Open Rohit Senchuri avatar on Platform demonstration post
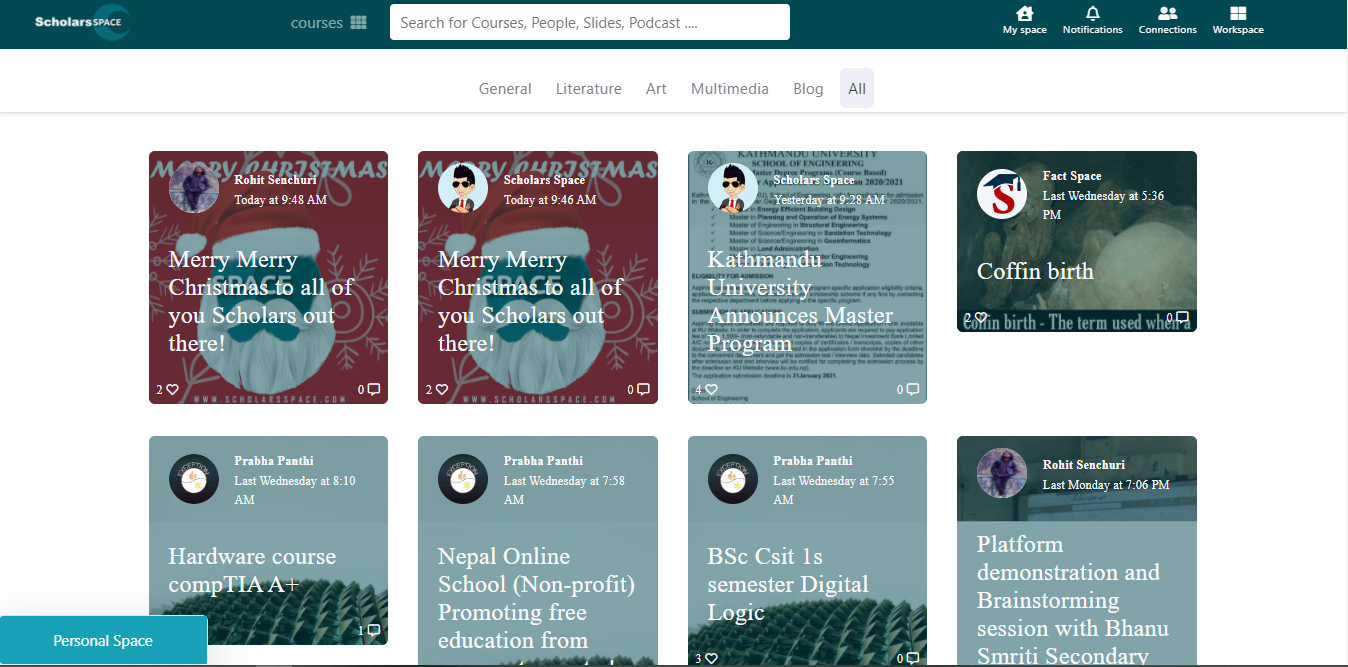The height and width of the screenshot is (667, 1348). coord(1002,473)
